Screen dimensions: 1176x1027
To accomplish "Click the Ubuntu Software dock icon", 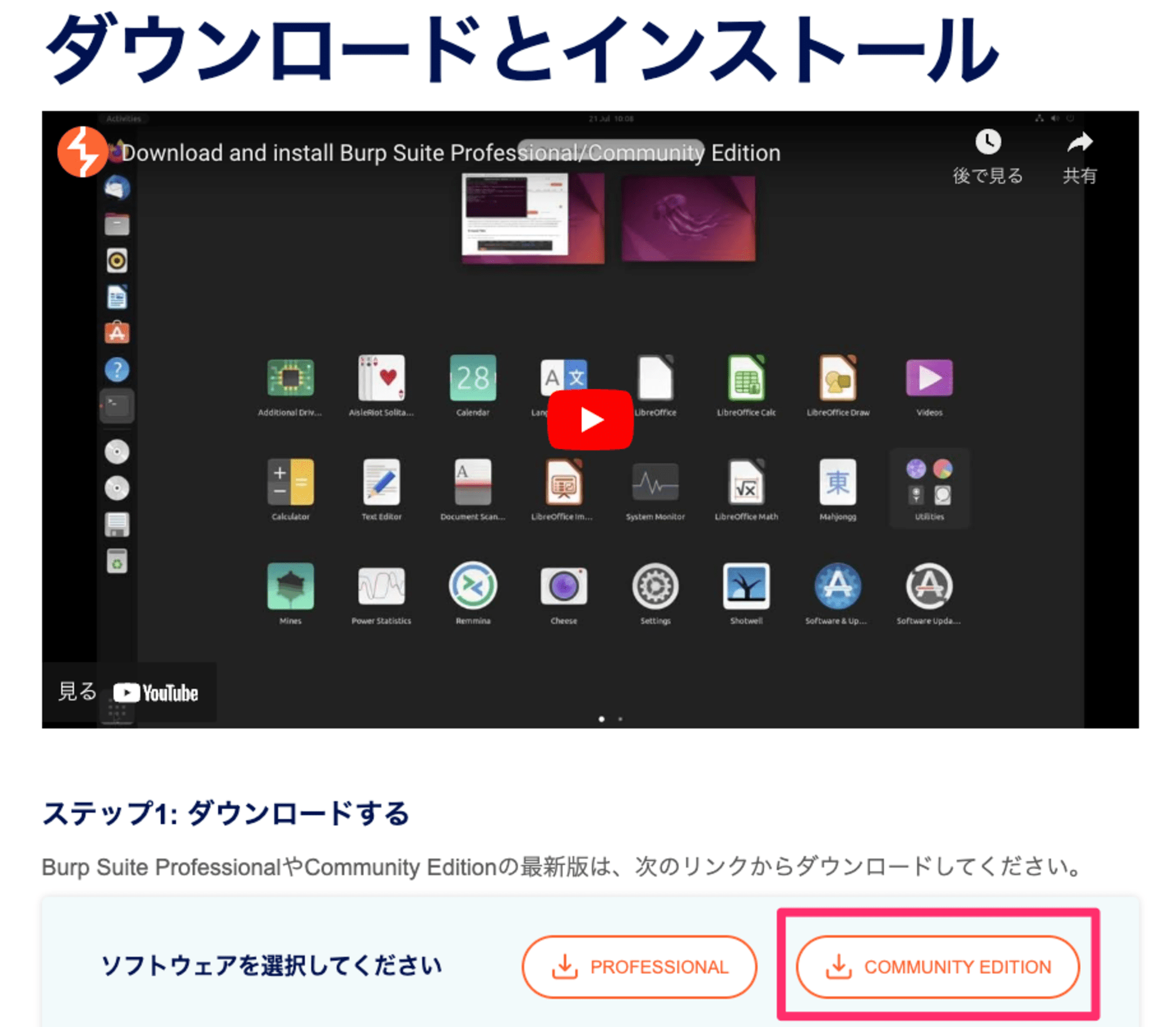I will (x=117, y=333).
